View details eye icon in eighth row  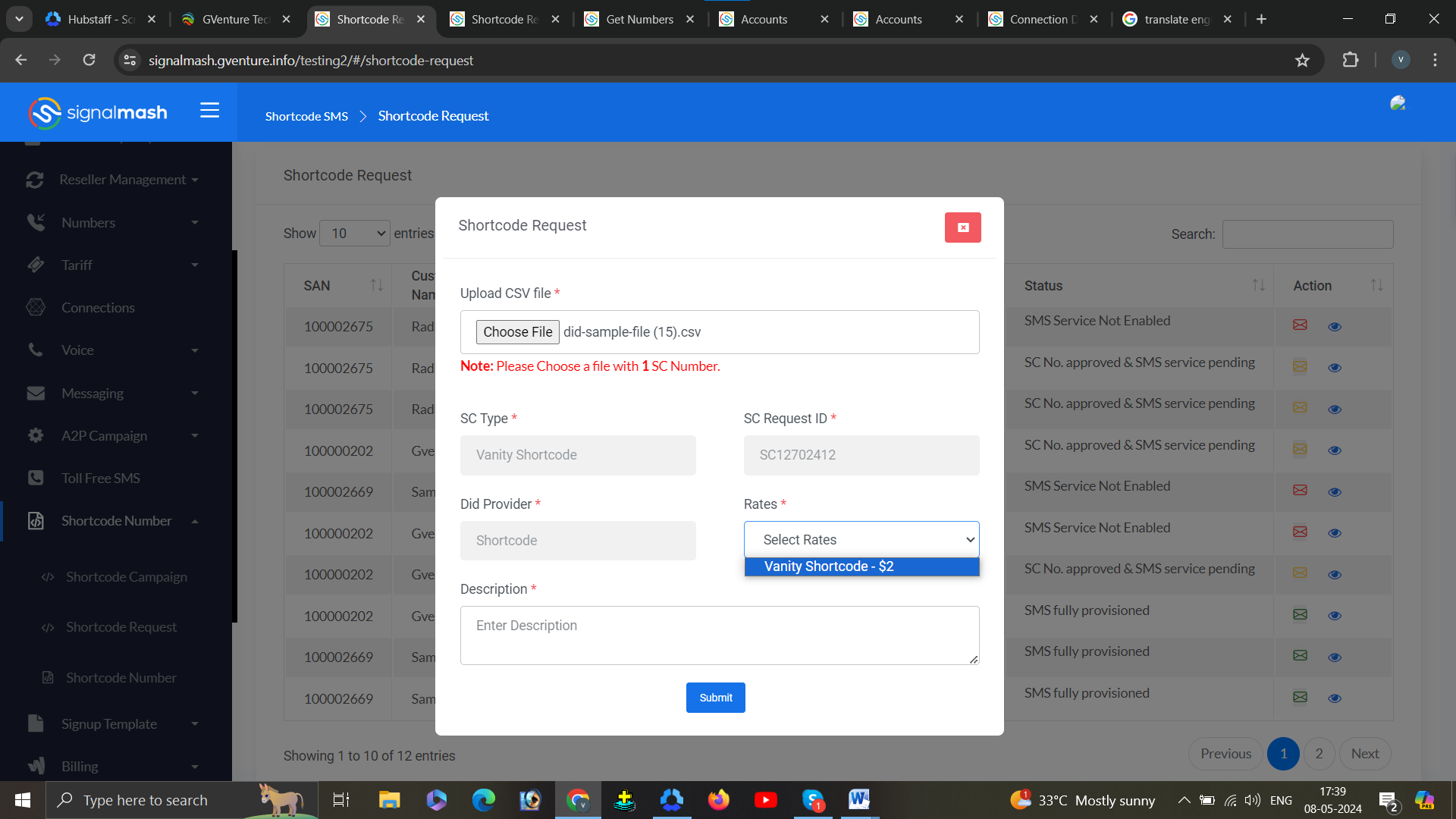tap(1335, 616)
